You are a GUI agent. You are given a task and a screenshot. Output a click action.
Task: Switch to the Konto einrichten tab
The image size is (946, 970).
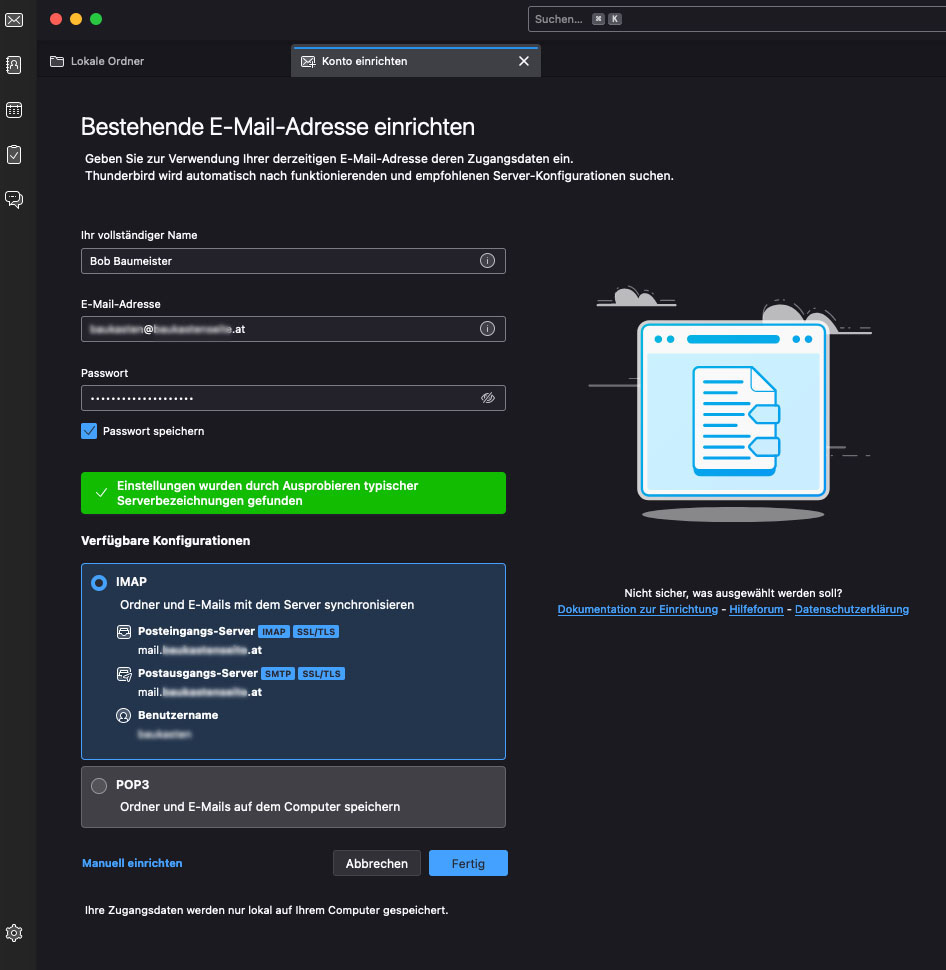pyautogui.click(x=416, y=61)
